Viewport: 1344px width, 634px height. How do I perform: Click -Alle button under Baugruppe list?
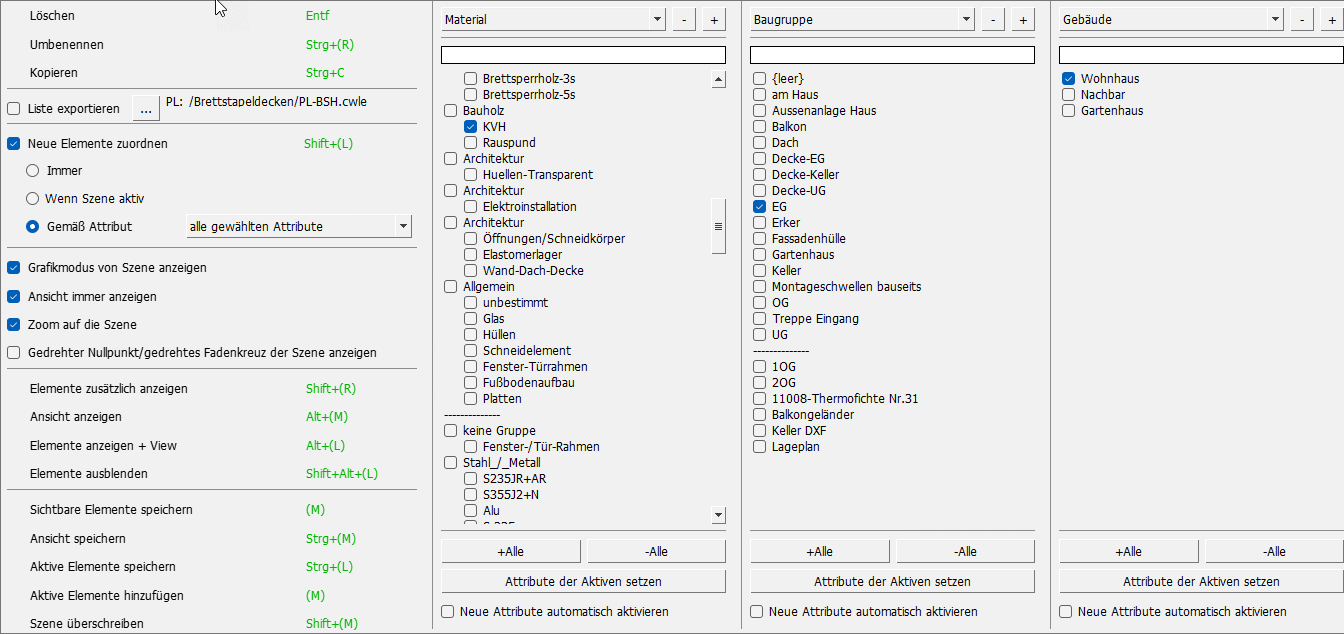click(x=965, y=552)
